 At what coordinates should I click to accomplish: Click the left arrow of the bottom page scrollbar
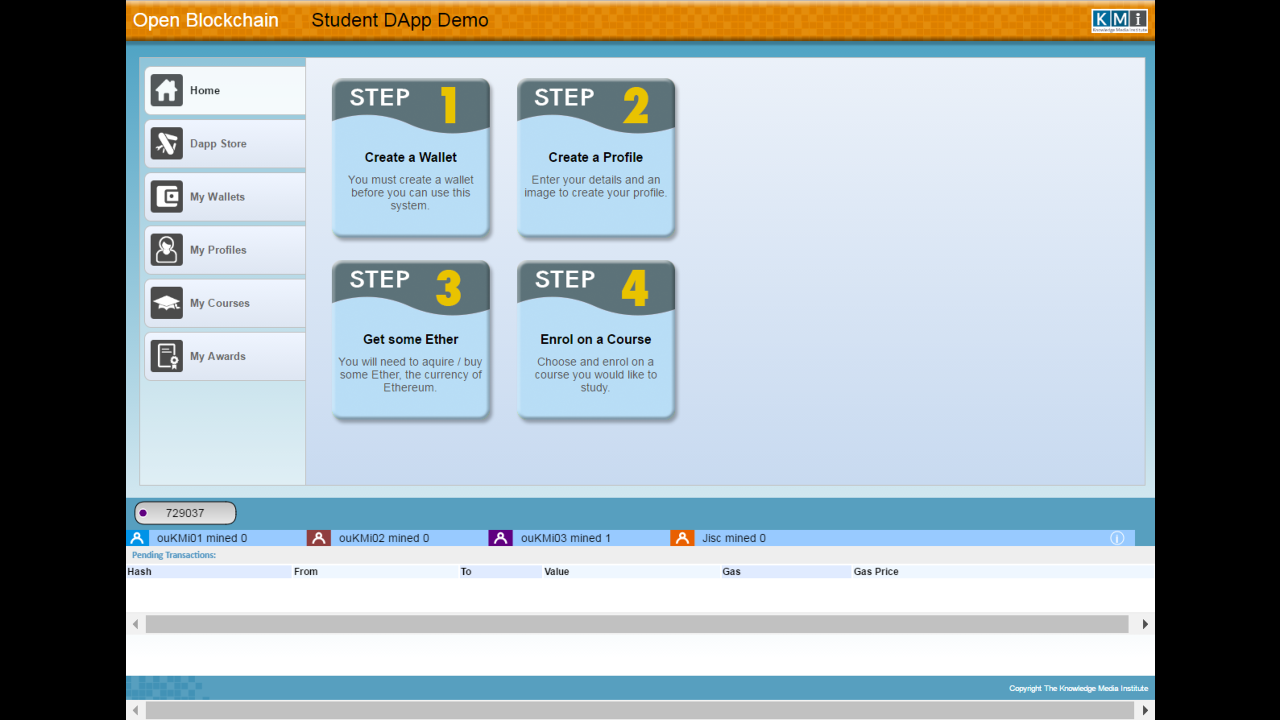[136, 710]
